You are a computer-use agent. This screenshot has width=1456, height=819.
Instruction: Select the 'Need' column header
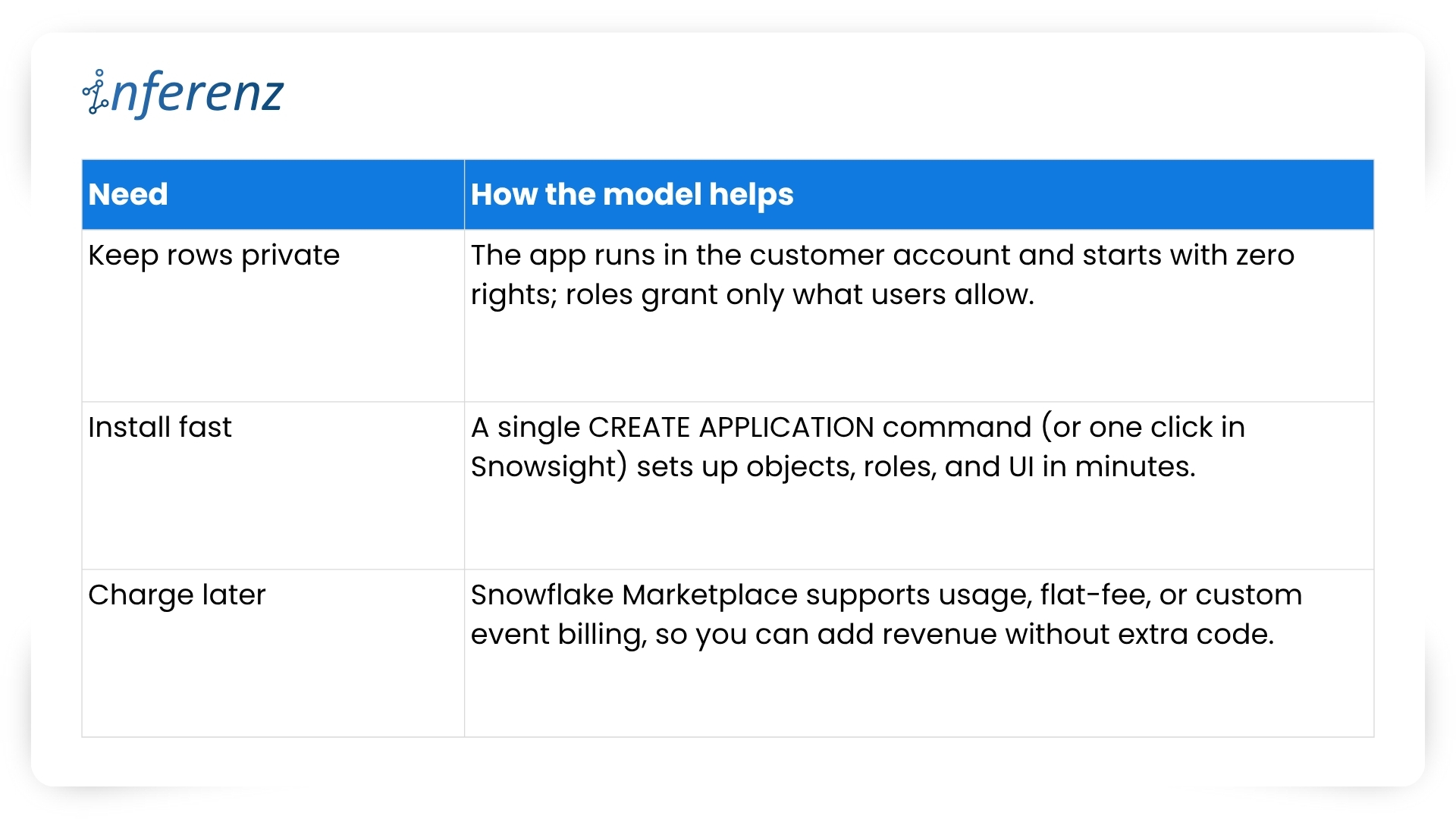tap(273, 194)
